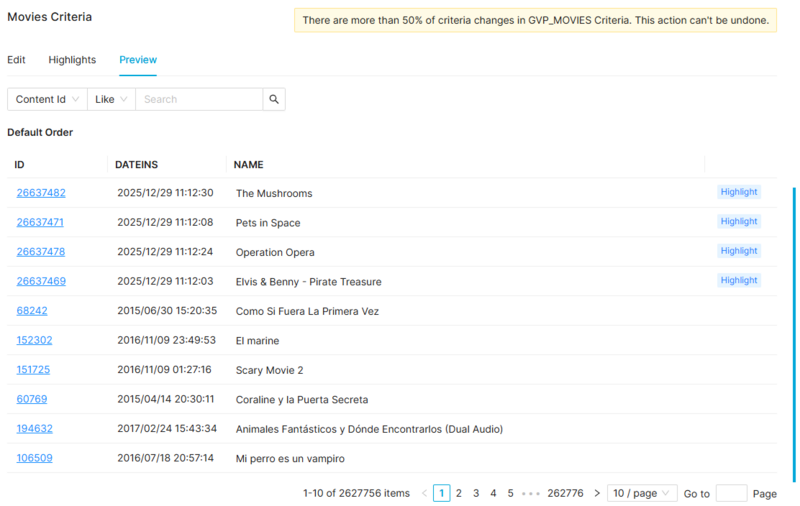Click the Search text input

198,99
